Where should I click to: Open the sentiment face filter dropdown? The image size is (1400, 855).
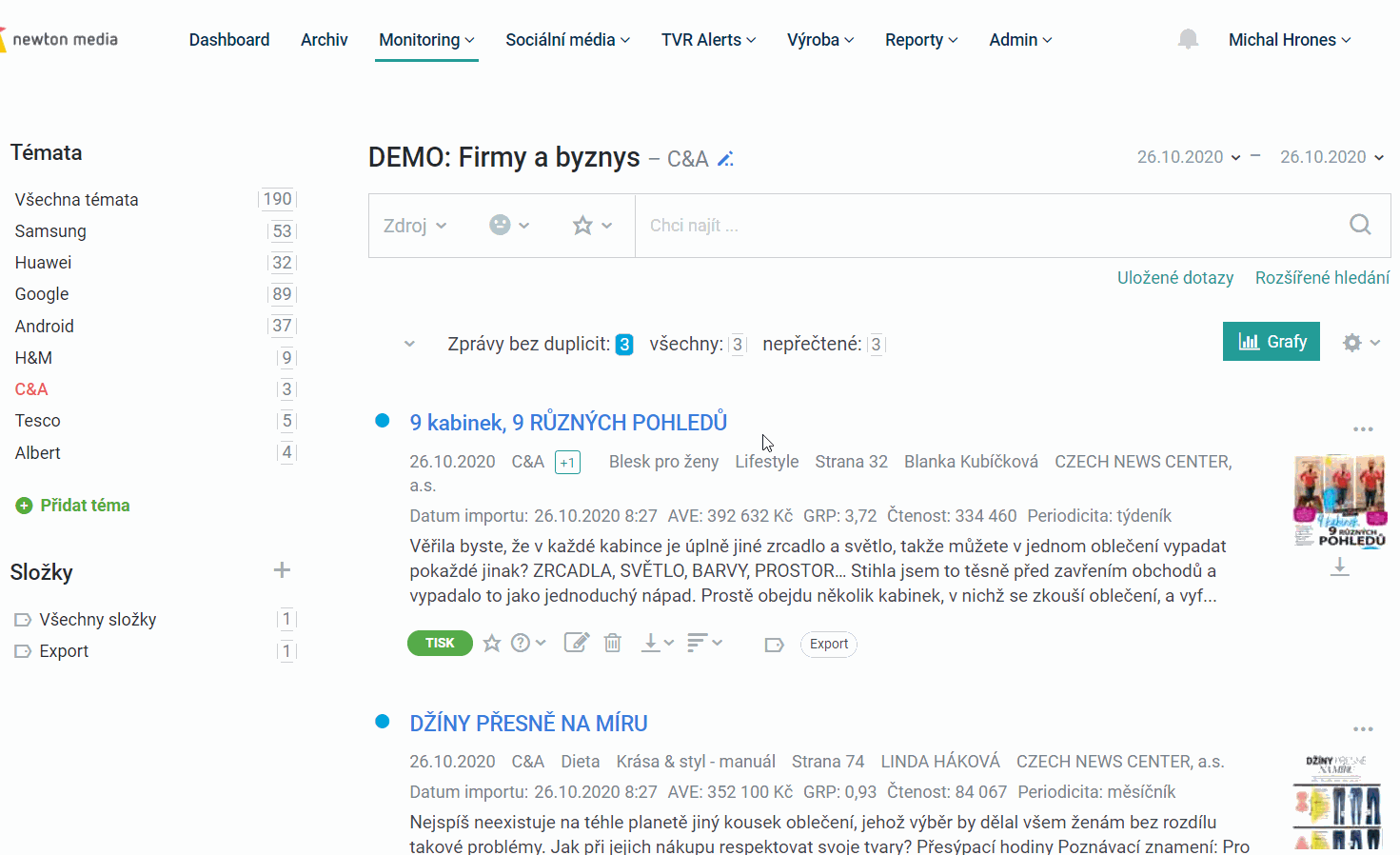509,225
